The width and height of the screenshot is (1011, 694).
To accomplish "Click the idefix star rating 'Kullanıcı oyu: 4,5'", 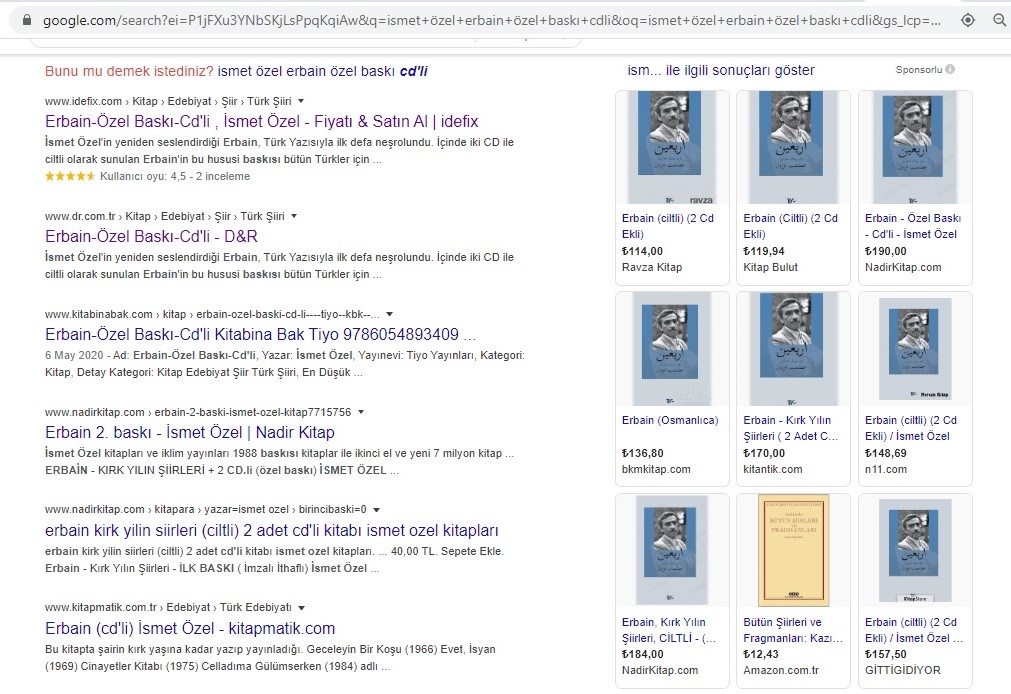I will pos(148,176).
